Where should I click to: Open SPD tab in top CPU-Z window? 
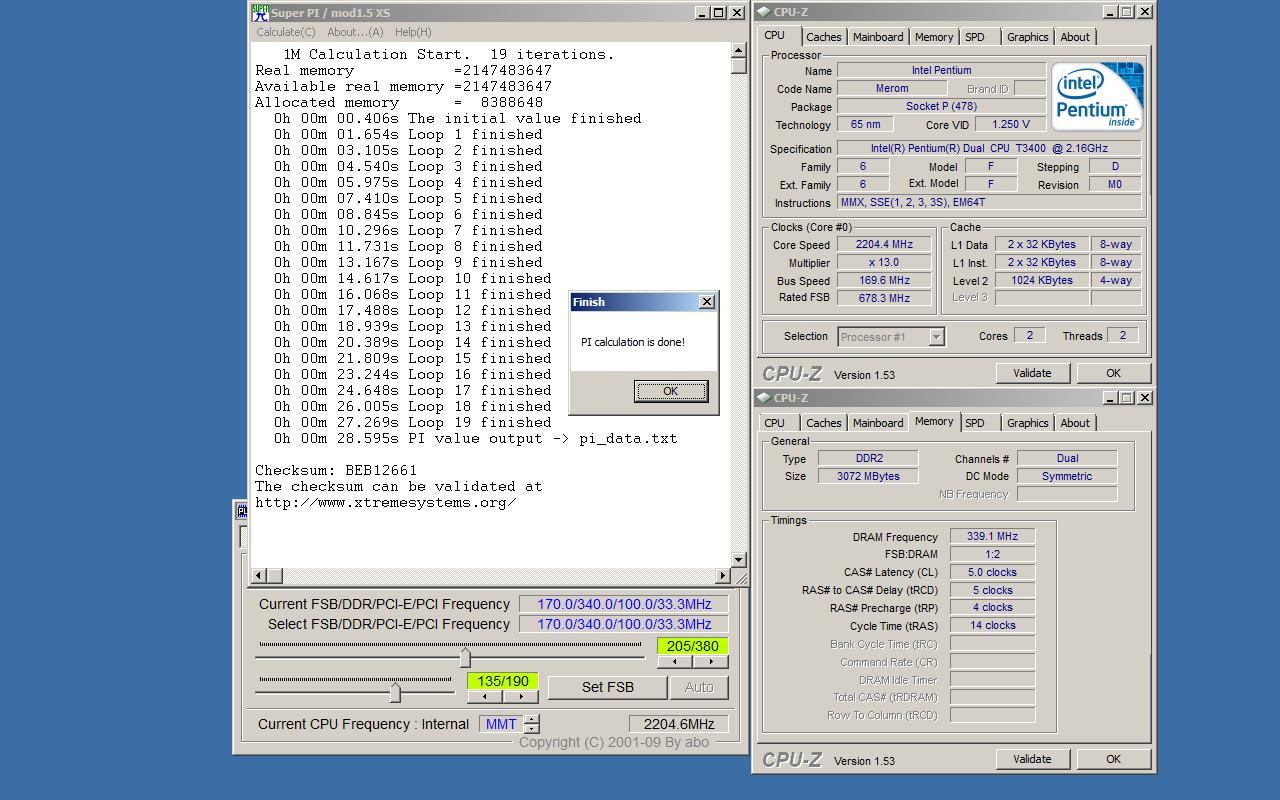coord(975,37)
